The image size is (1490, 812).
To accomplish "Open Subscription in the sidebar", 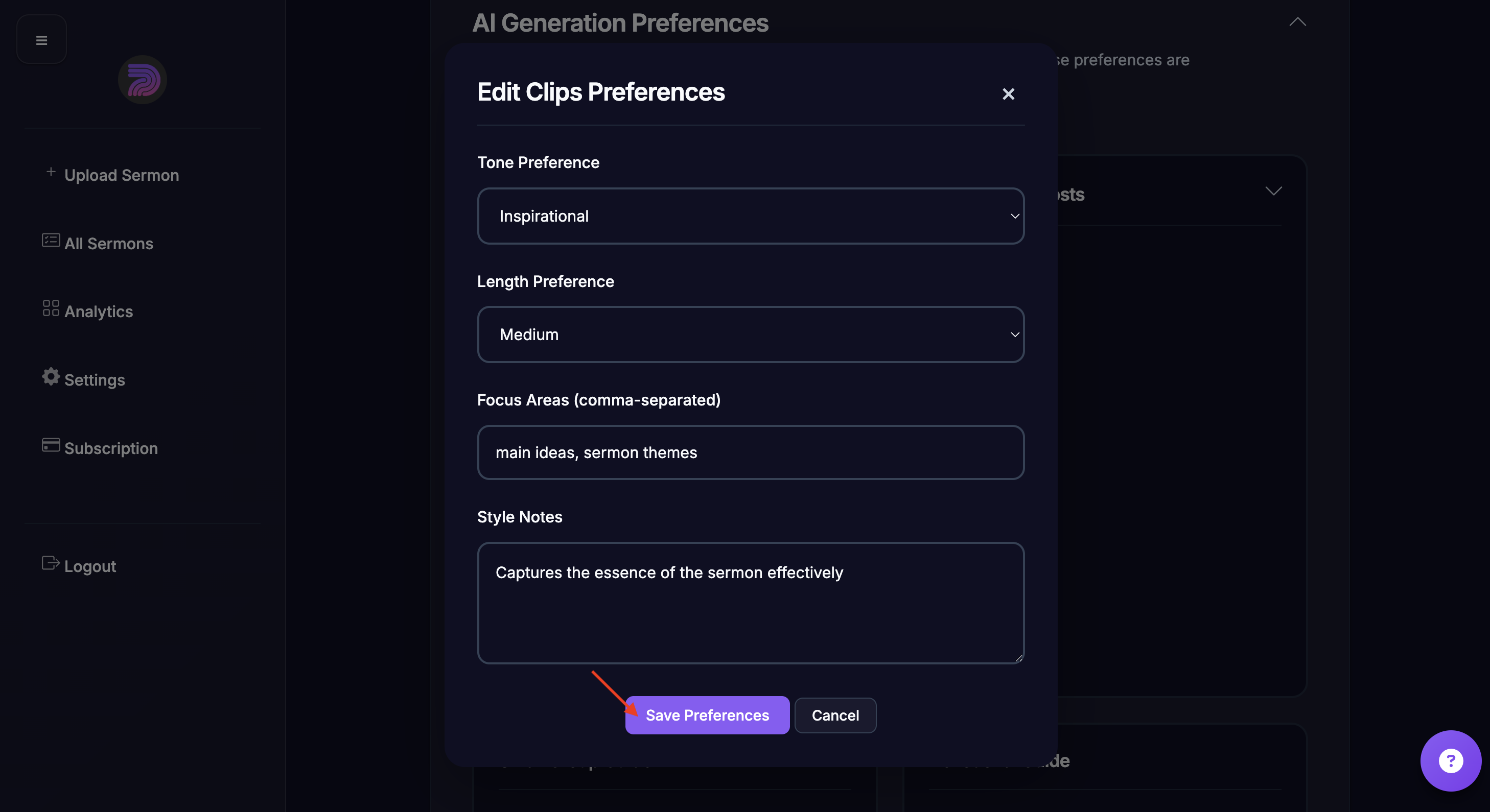I will 111,448.
